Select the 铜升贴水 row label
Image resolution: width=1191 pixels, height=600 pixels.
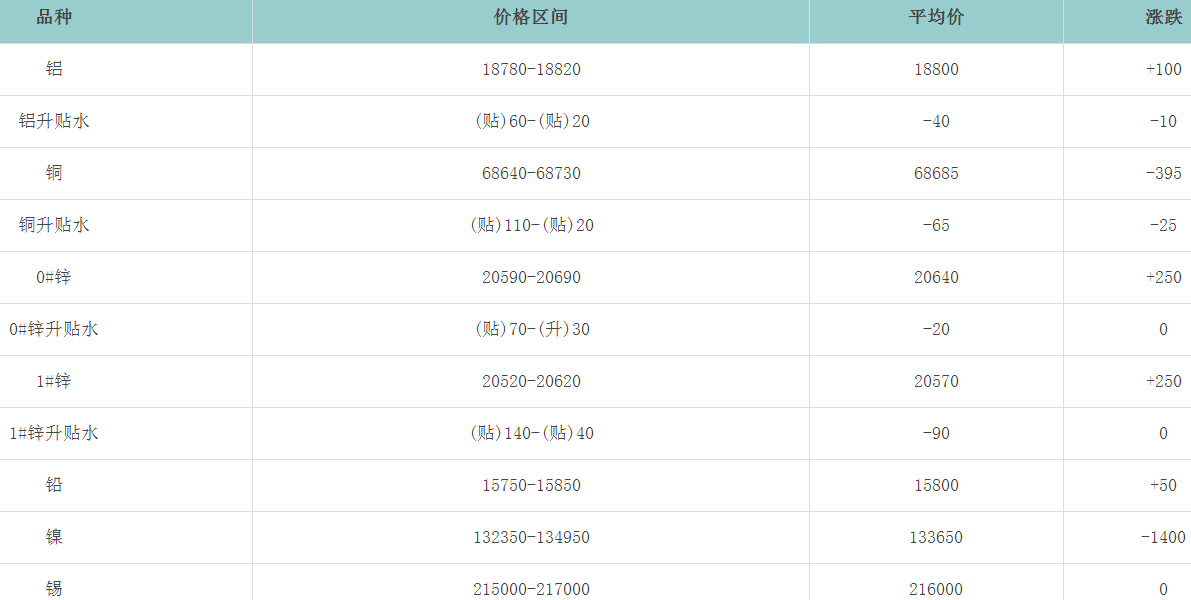[x=54, y=225]
